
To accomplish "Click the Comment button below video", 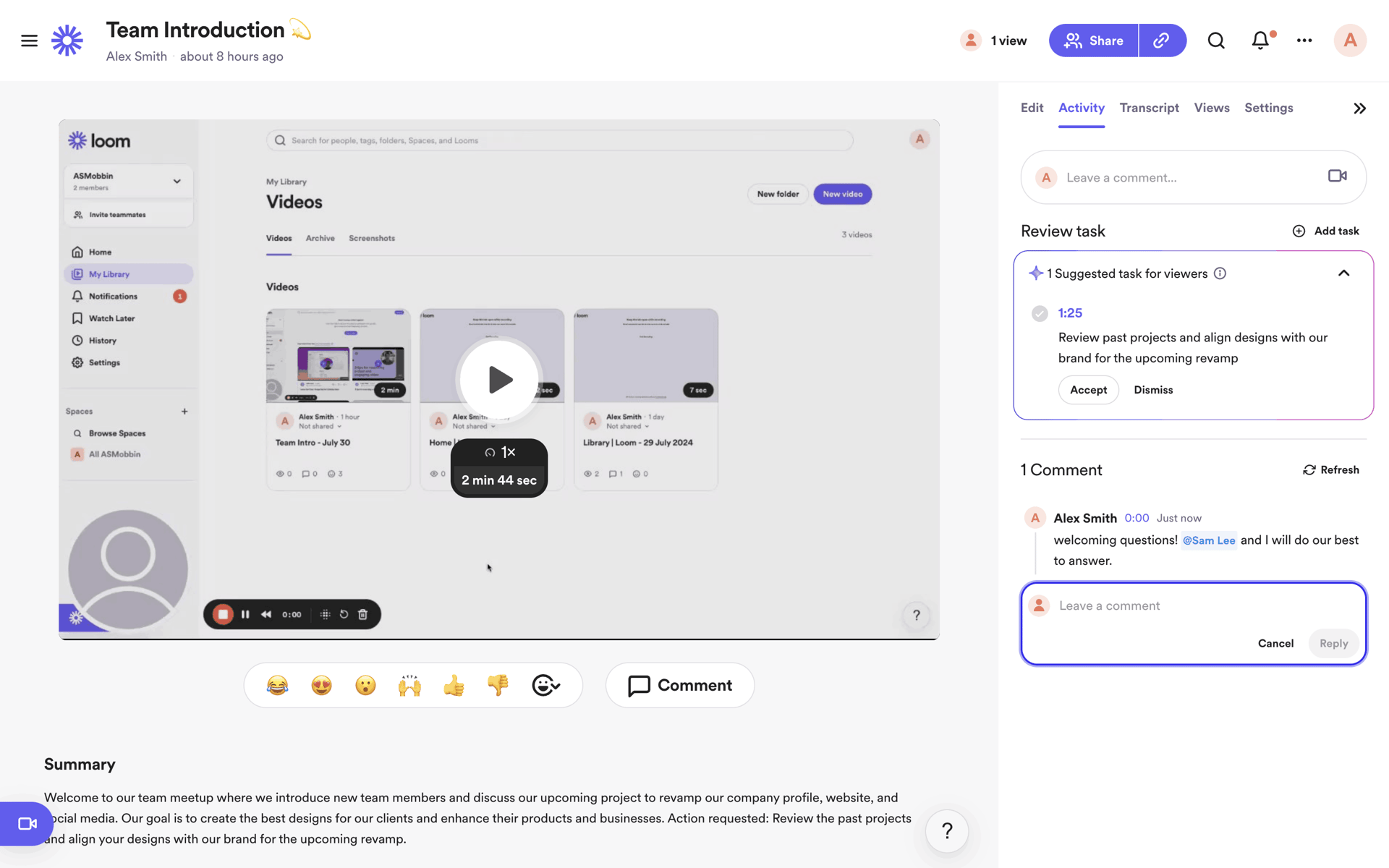I will [x=680, y=685].
